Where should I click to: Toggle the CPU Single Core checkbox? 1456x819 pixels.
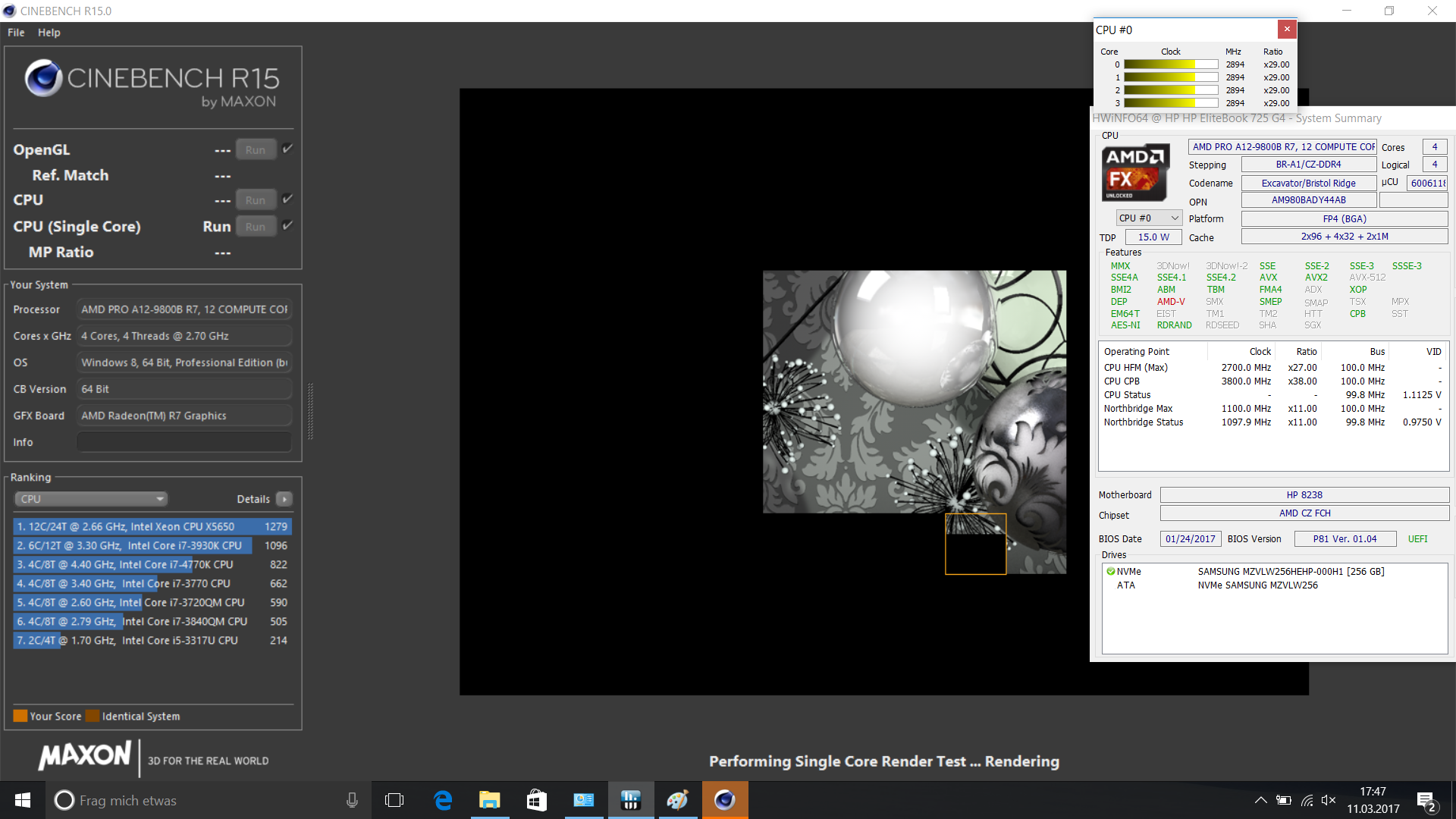pyautogui.click(x=287, y=225)
